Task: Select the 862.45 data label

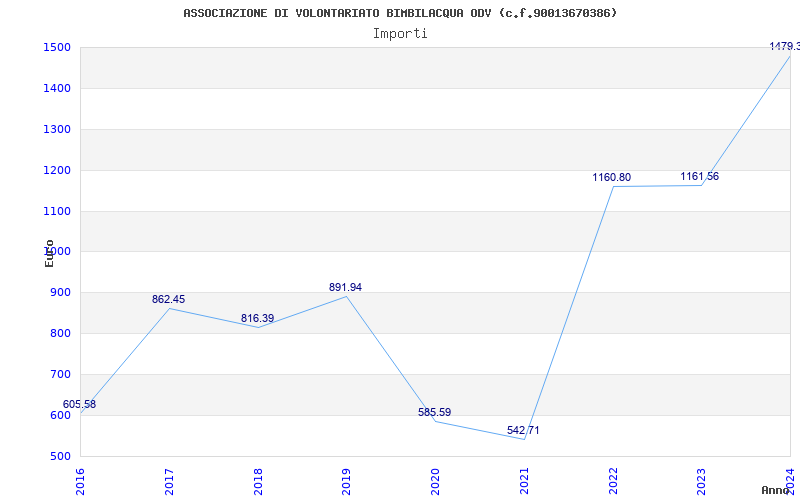Action: pyautogui.click(x=168, y=299)
